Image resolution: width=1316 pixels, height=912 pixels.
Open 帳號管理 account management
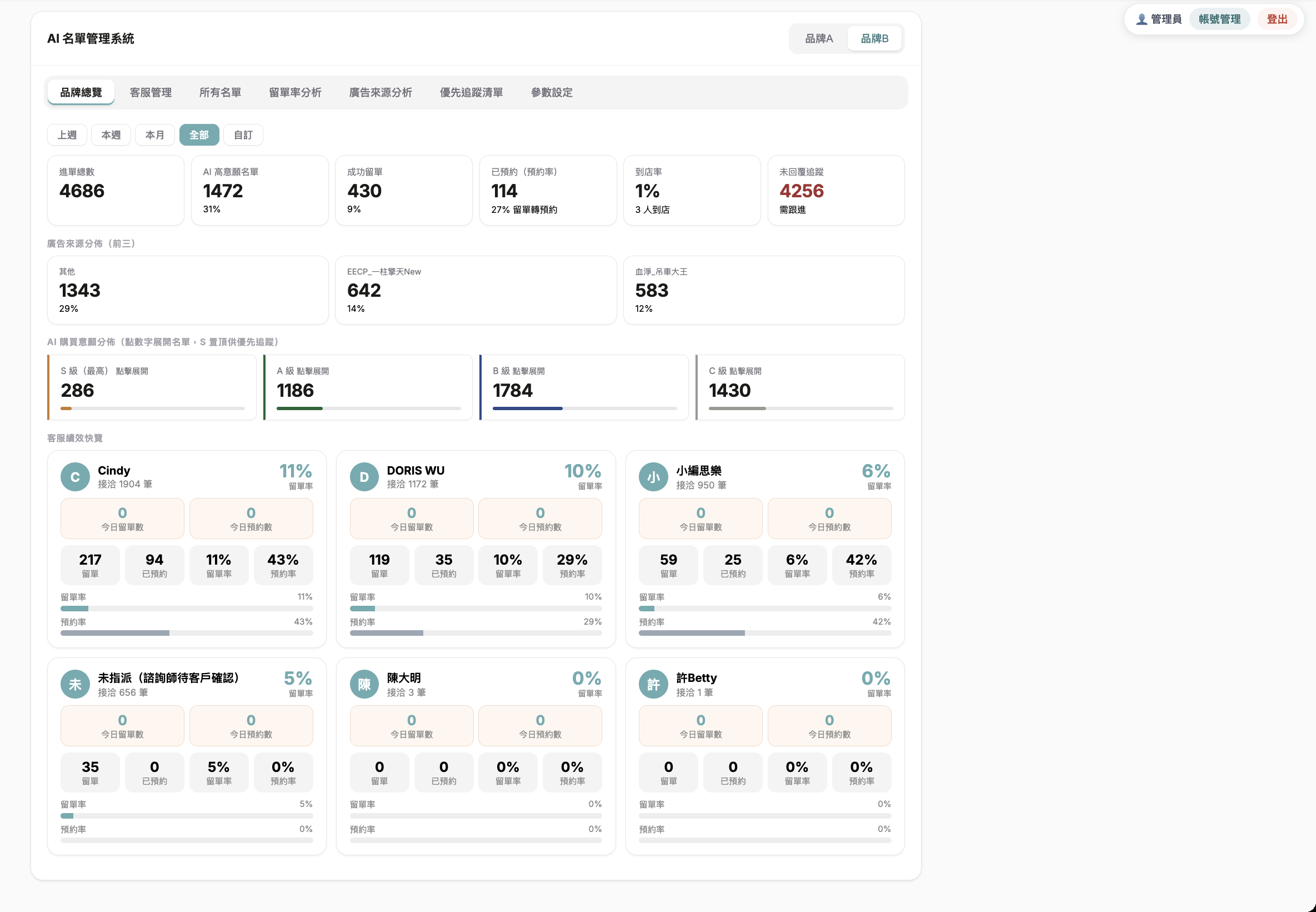(1219, 19)
